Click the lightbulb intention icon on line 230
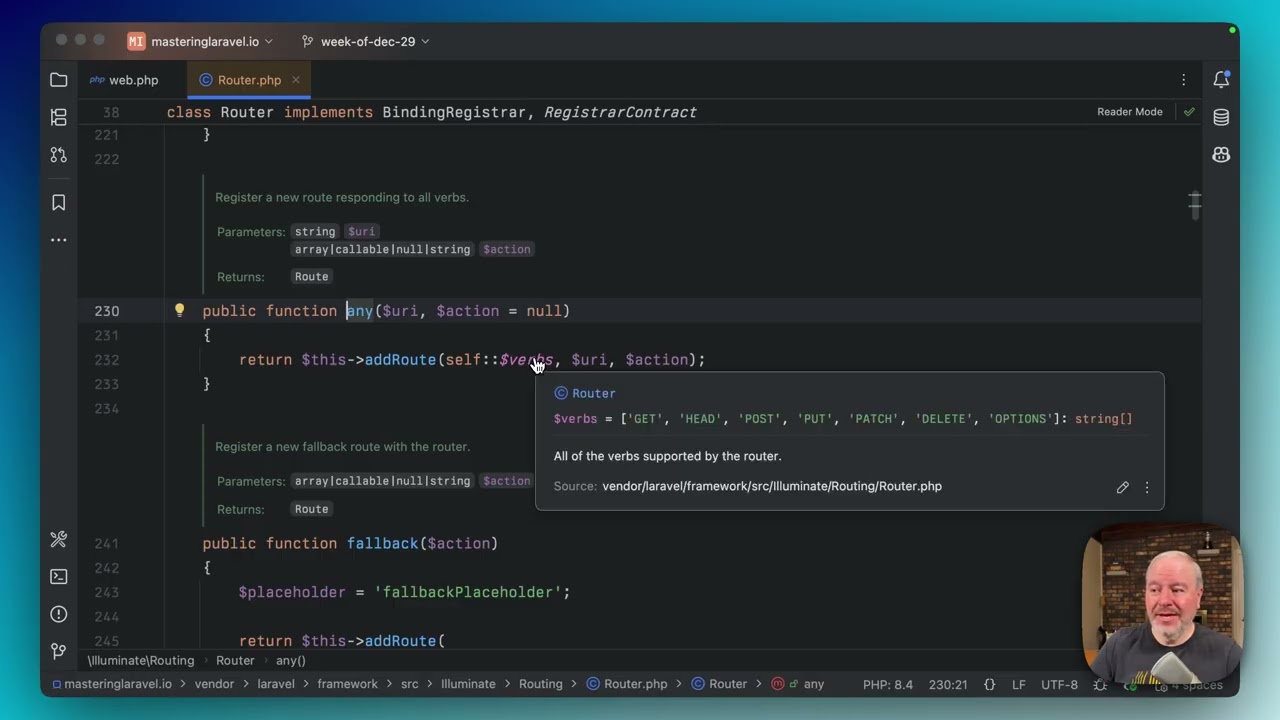 [180, 311]
